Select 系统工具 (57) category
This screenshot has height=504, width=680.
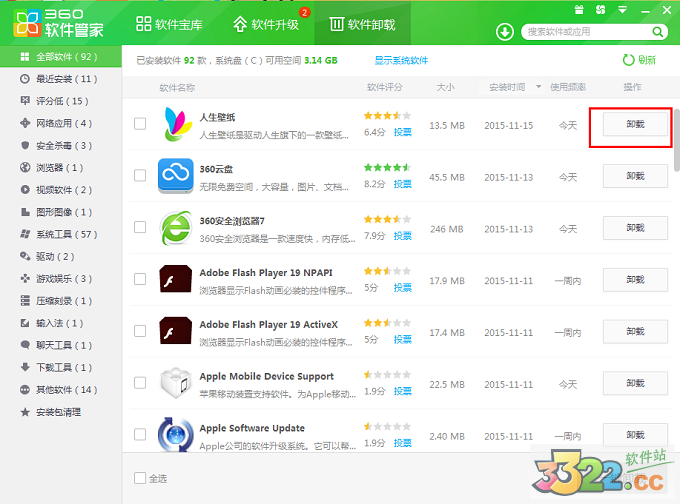(x=61, y=234)
